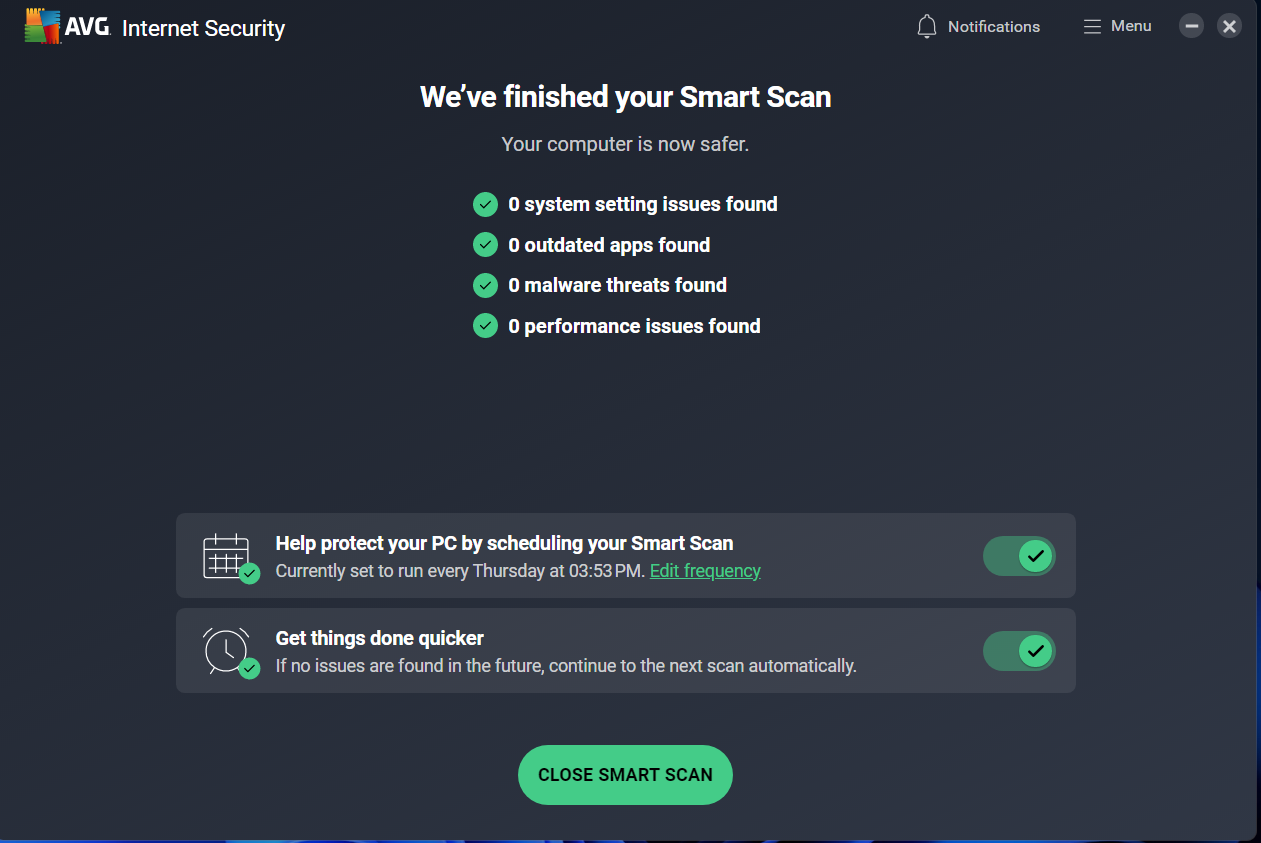Open the Edit frequency link
Image resolution: width=1261 pixels, height=843 pixels.
tap(705, 571)
